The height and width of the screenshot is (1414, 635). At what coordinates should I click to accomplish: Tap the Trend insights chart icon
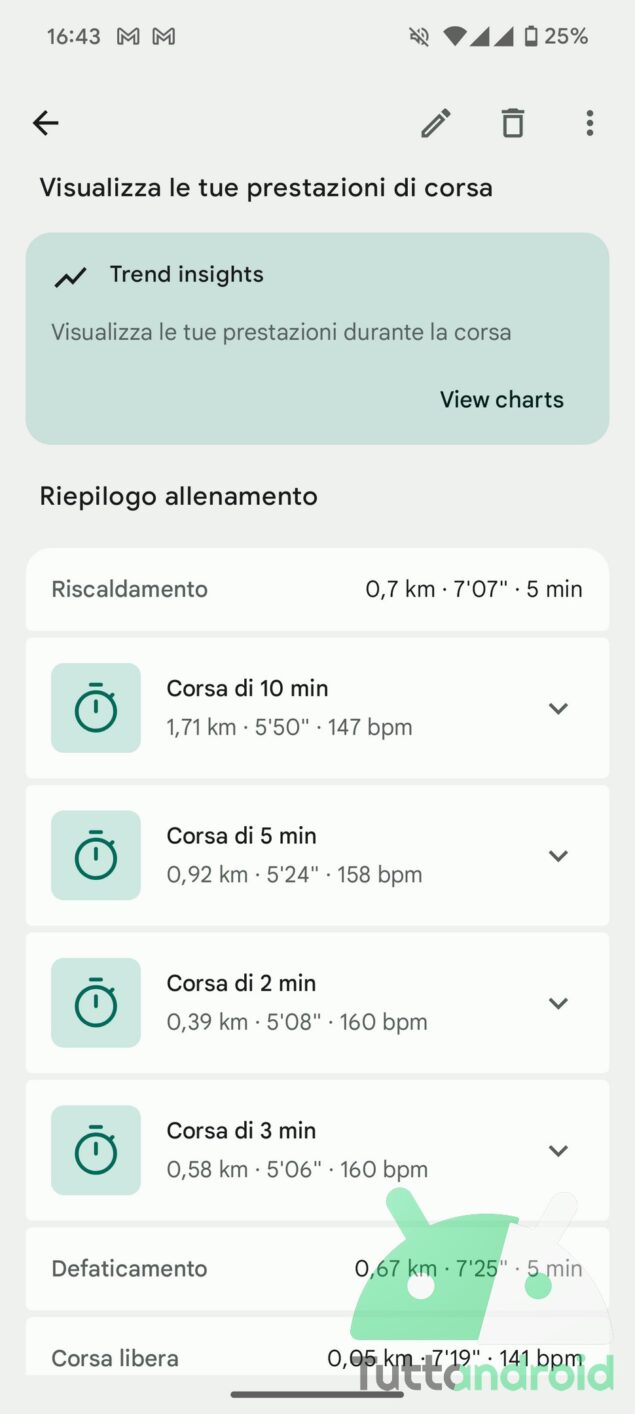[x=70, y=277]
